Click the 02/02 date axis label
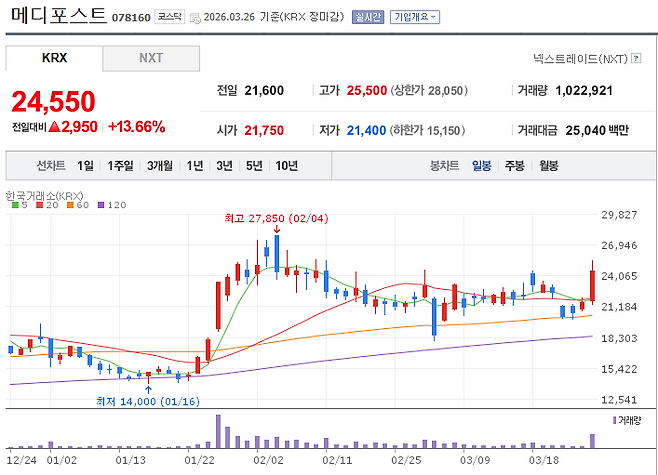The width and height of the screenshot is (658, 475). tap(268, 460)
